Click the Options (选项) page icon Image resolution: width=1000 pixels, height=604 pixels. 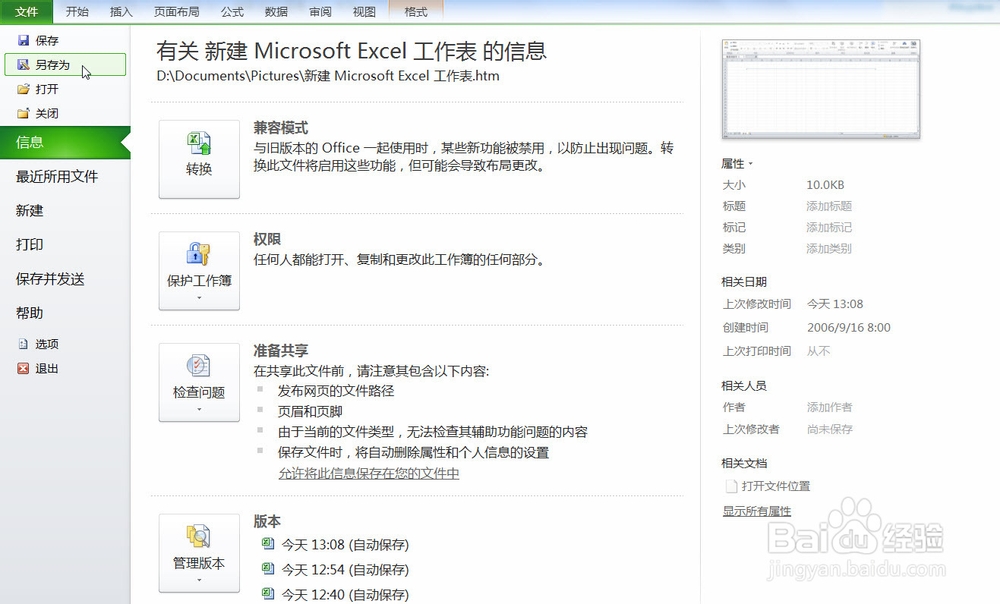[24, 344]
